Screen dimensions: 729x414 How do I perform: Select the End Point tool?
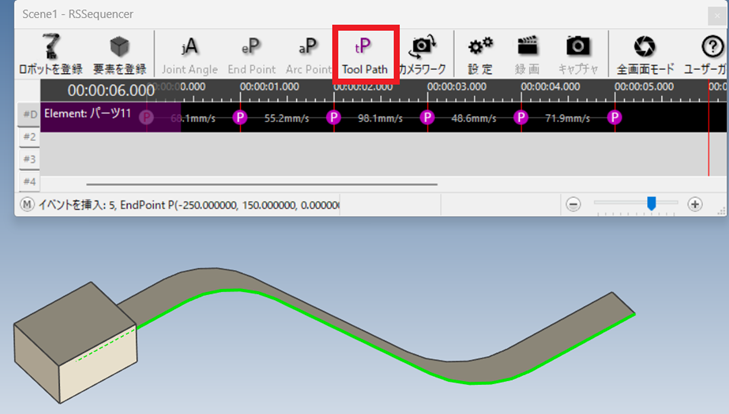(252, 55)
